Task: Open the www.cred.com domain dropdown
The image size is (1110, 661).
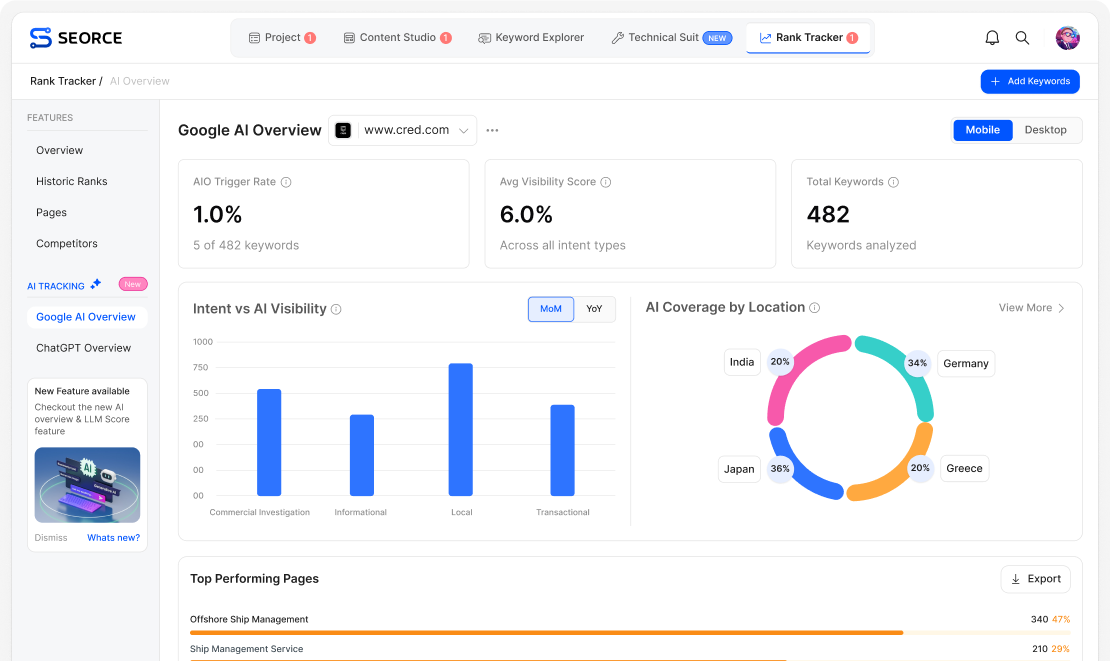Action: tap(462, 130)
